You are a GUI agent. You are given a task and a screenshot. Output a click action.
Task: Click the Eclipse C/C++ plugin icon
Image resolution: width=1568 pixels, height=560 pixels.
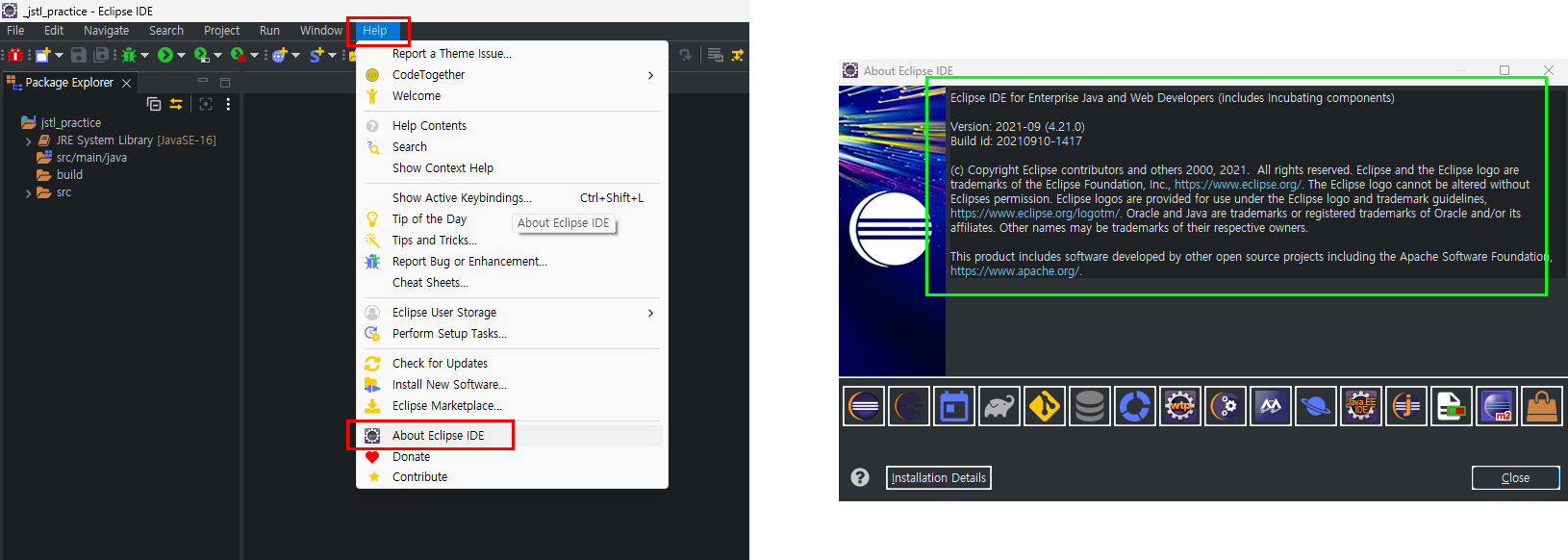908,406
